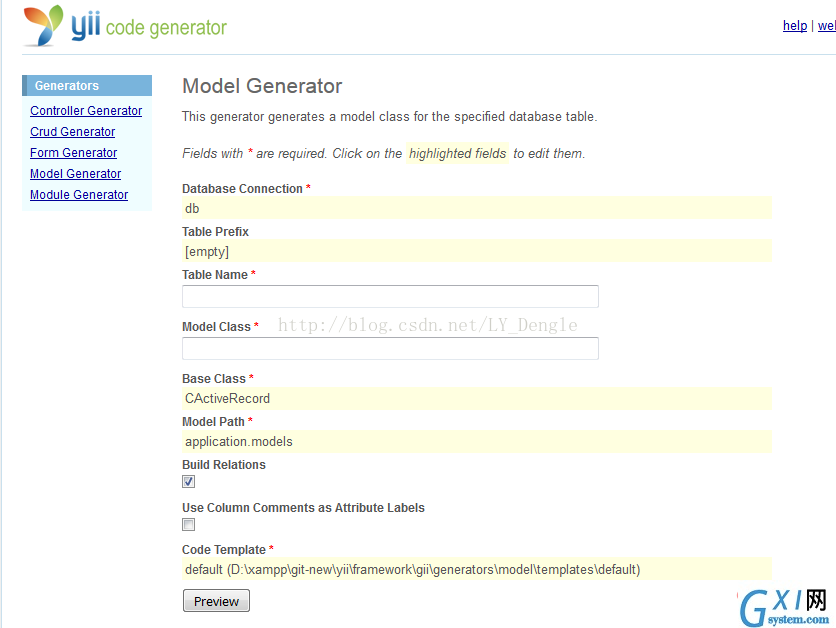
Task: Go to the Form Generator
Action: tap(74, 153)
